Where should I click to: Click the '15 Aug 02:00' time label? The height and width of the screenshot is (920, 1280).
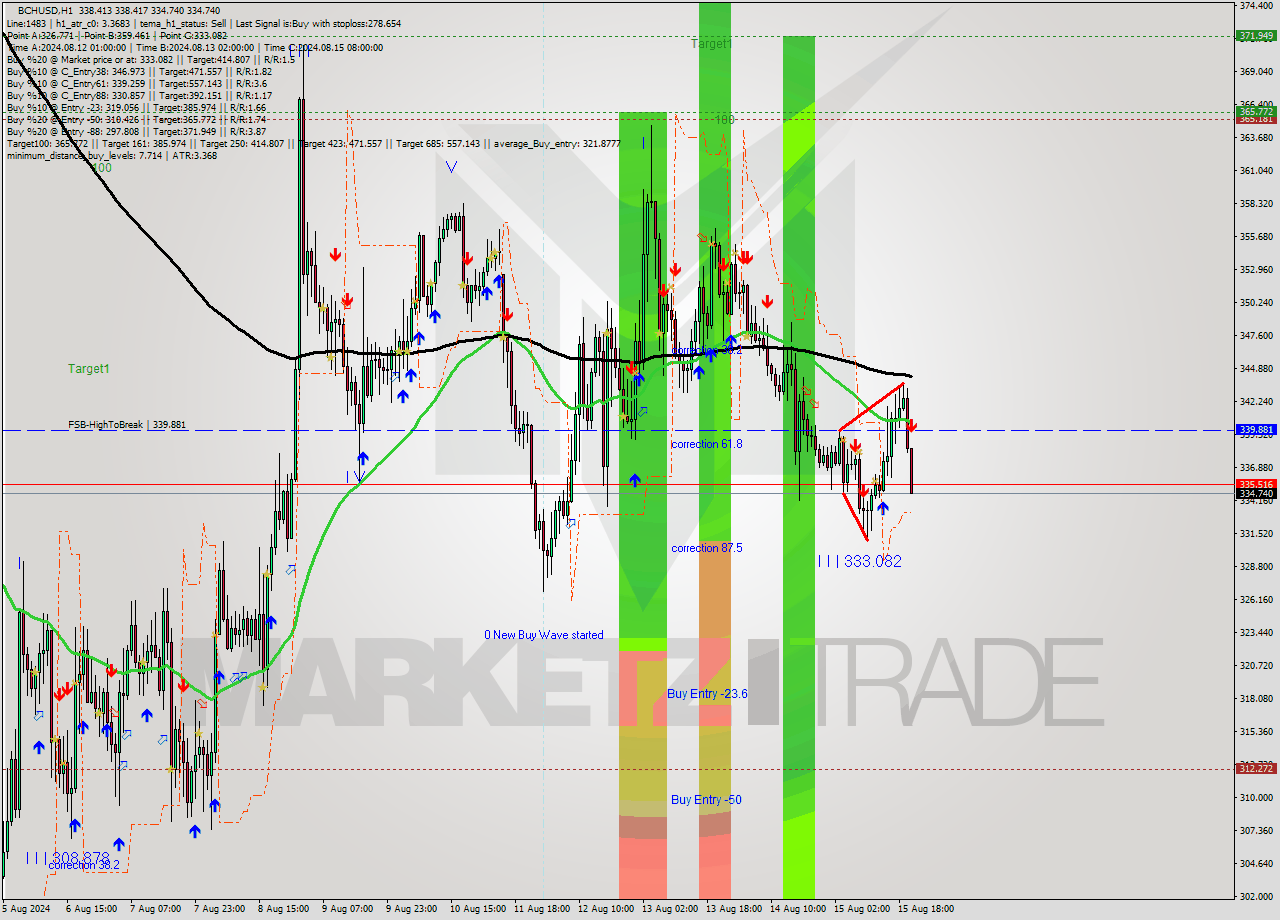point(862,909)
